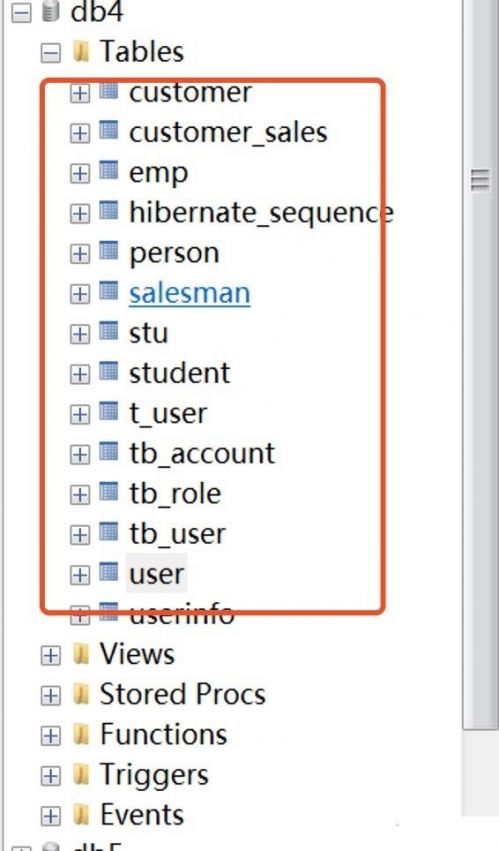Select the tb_role table entry
The width and height of the screenshot is (499, 851).
tap(175, 494)
